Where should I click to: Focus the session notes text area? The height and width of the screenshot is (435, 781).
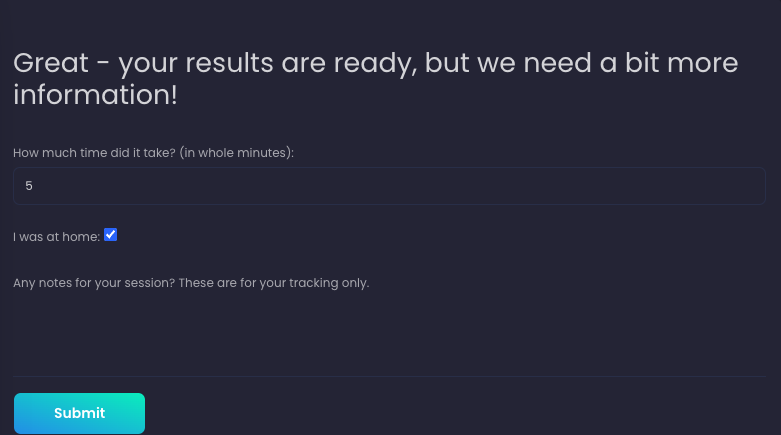389,334
